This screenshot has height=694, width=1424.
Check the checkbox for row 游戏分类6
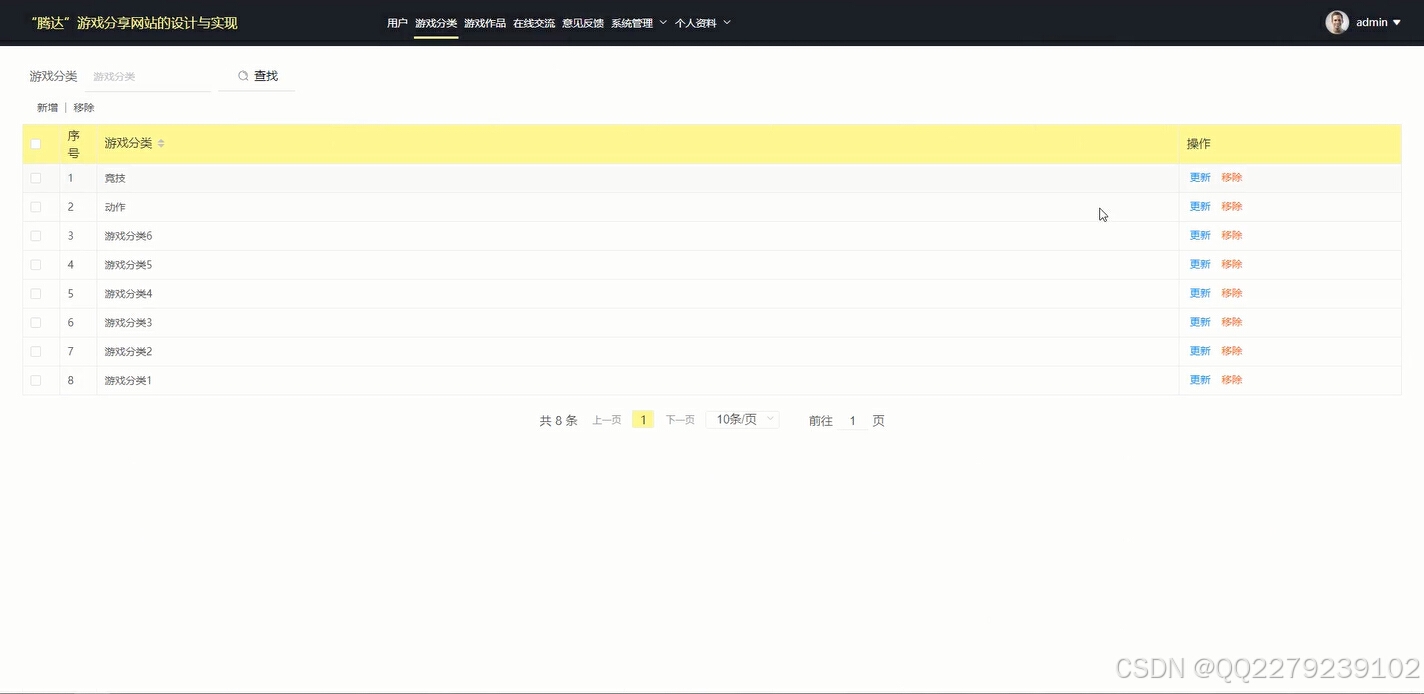pos(35,235)
